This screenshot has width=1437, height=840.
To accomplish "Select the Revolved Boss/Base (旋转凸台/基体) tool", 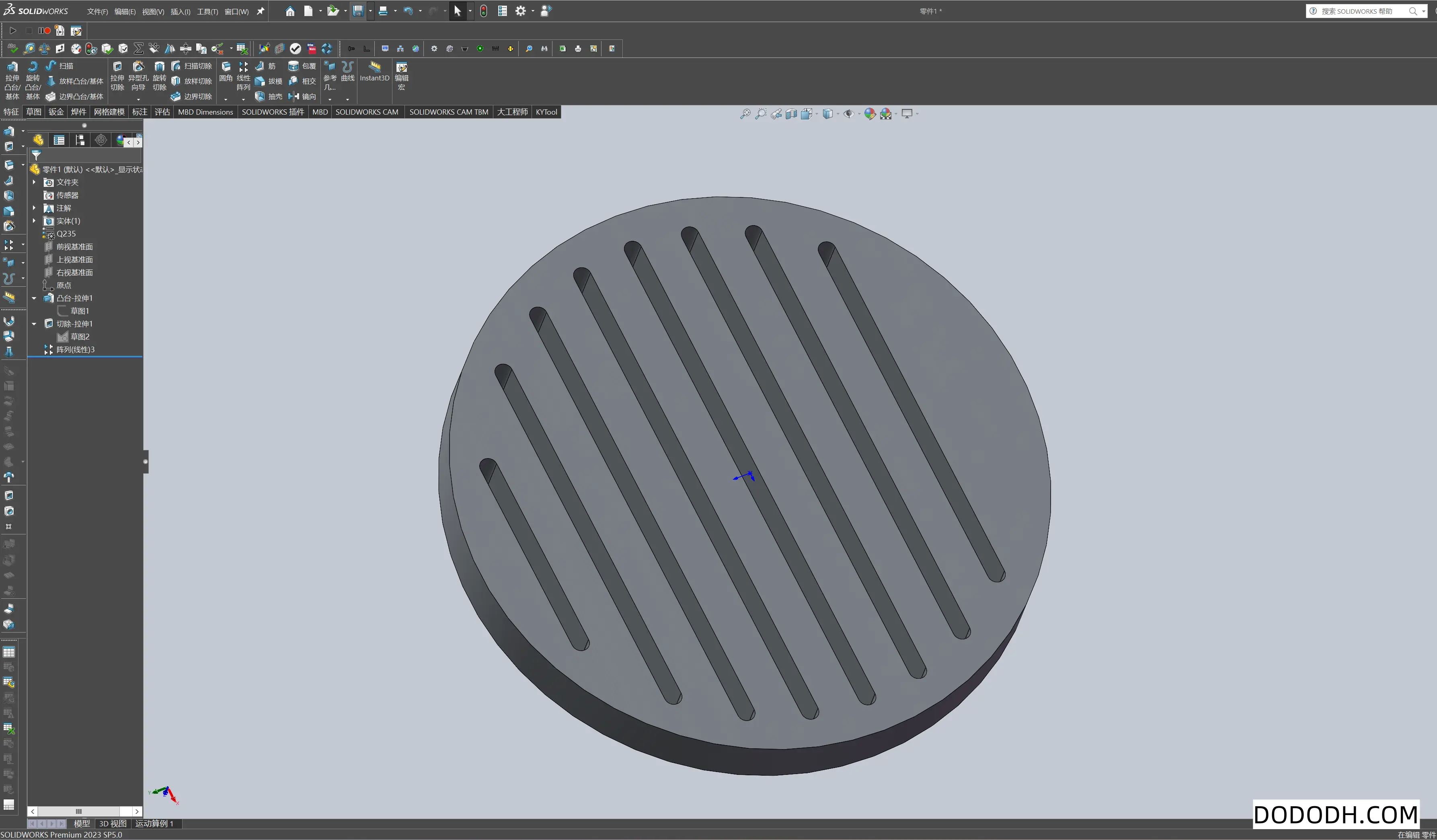I will (x=33, y=80).
